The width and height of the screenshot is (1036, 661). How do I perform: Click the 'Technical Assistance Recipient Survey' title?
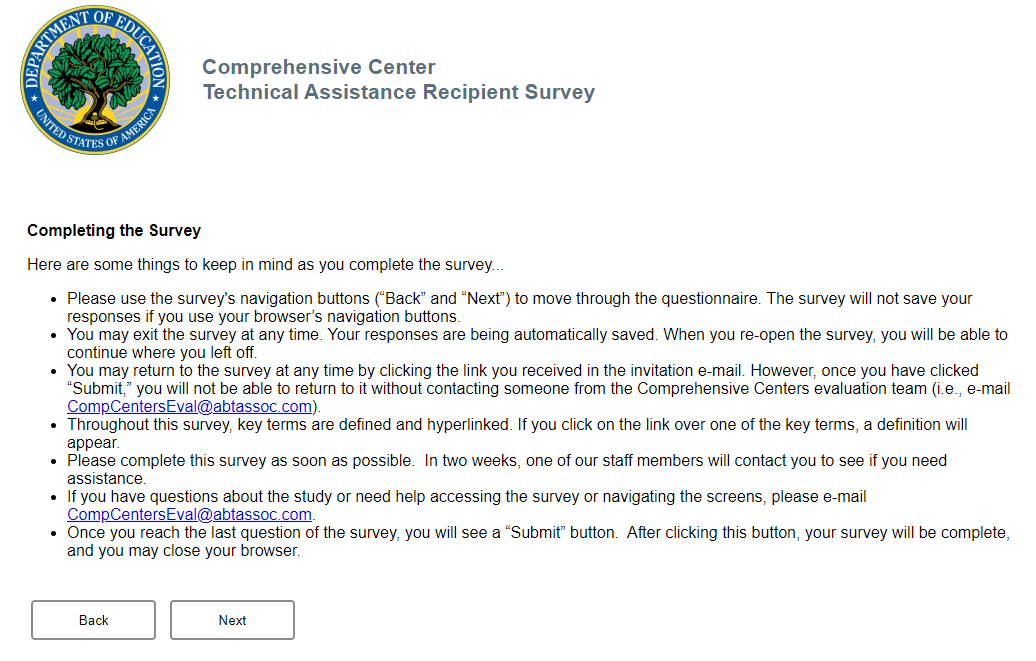pyautogui.click(x=398, y=93)
